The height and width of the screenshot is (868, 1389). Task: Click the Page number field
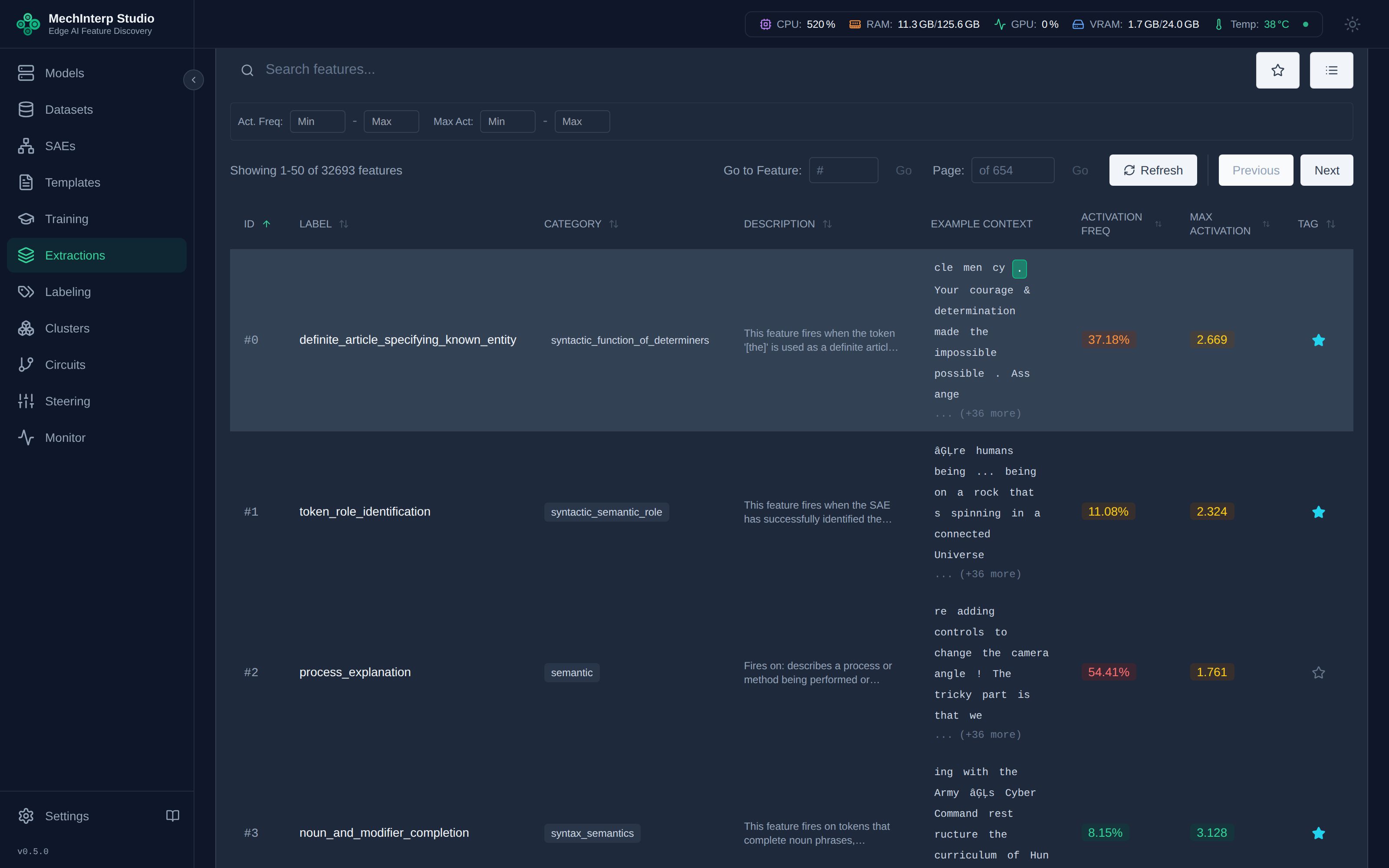1013,171
